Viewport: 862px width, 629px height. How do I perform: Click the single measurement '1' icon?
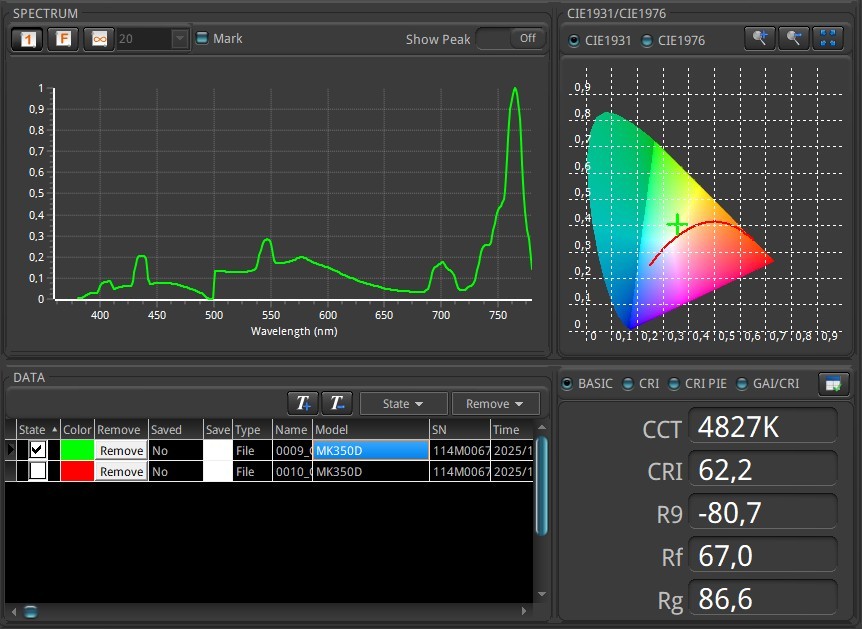(x=28, y=39)
